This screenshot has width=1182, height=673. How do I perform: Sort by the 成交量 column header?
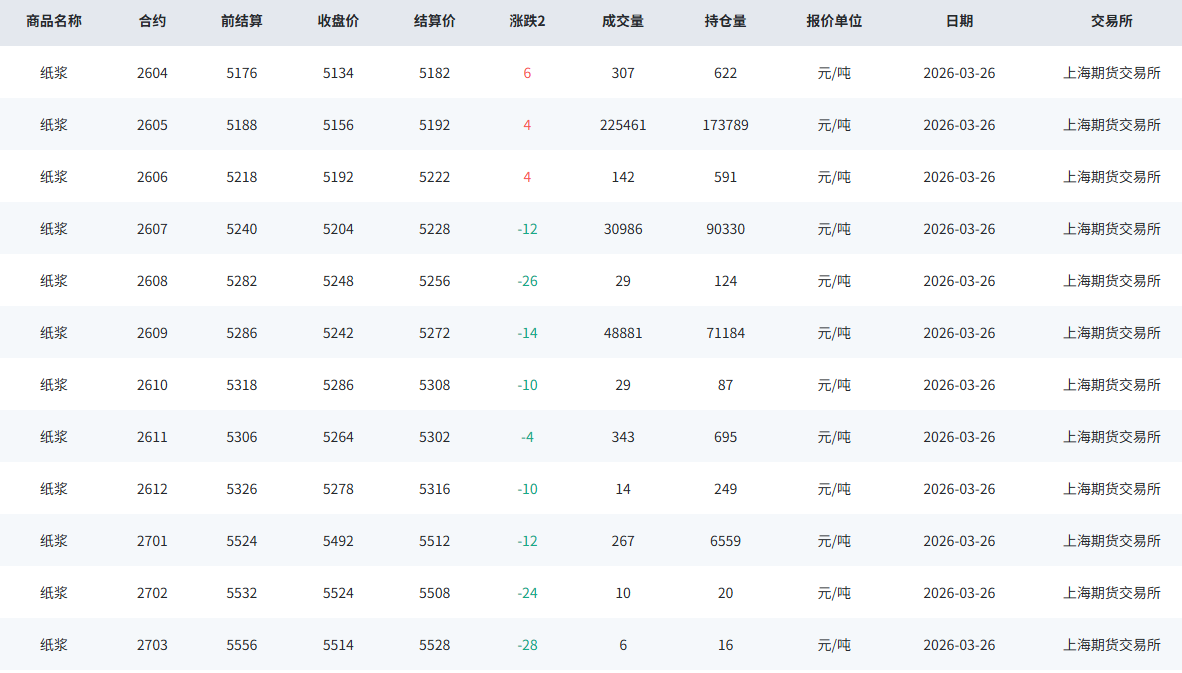tap(623, 21)
